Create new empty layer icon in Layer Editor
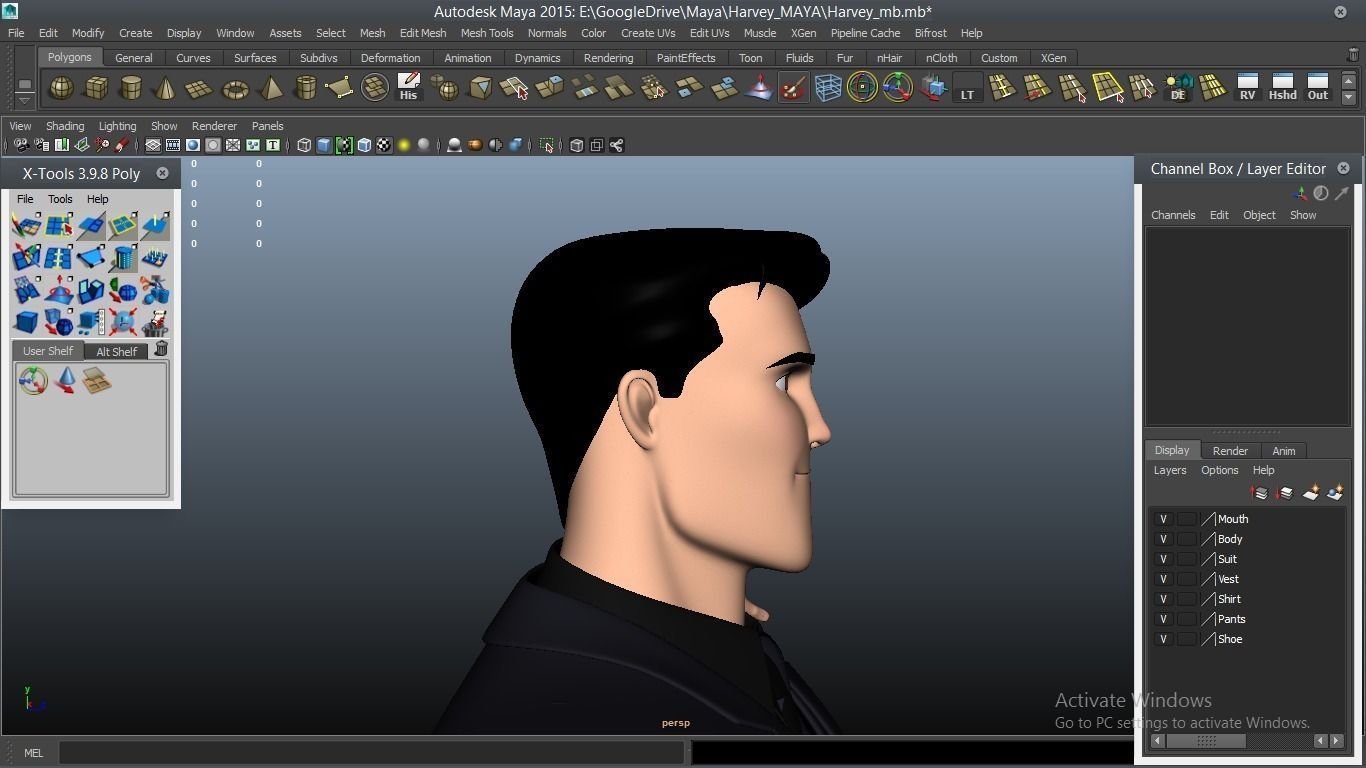 click(1310, 493)
